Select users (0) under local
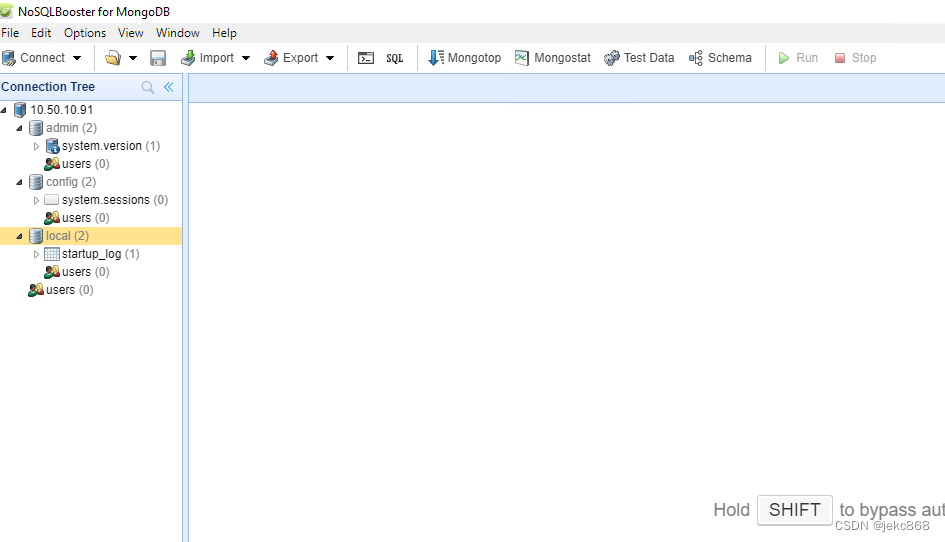Viewport: 945px width, 542px height. coord(91,272)
